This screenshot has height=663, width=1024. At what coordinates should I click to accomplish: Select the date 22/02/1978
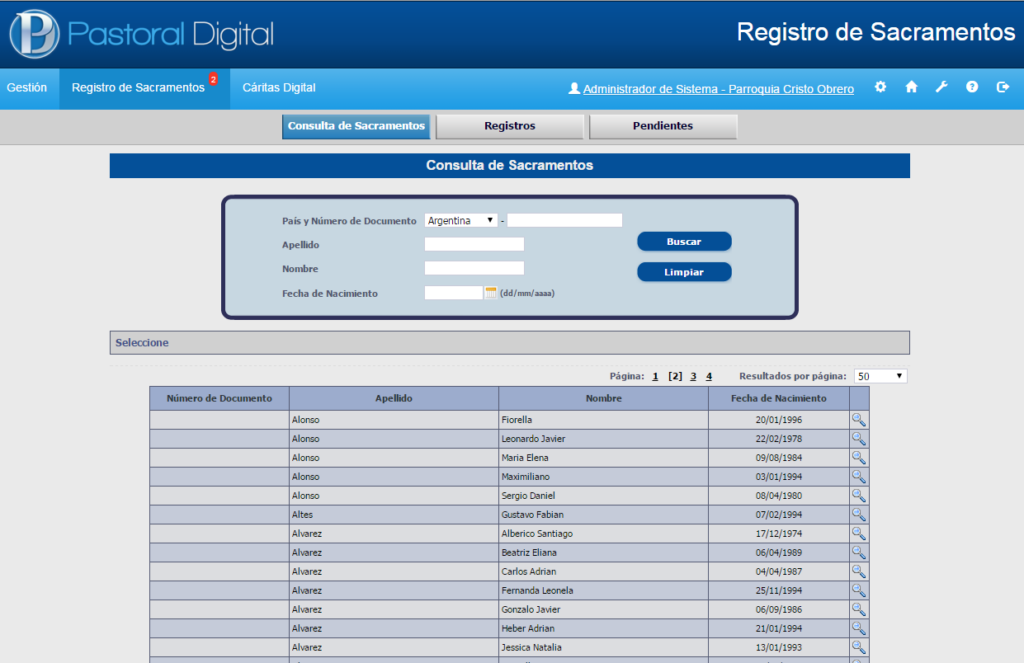coord(778,438)
